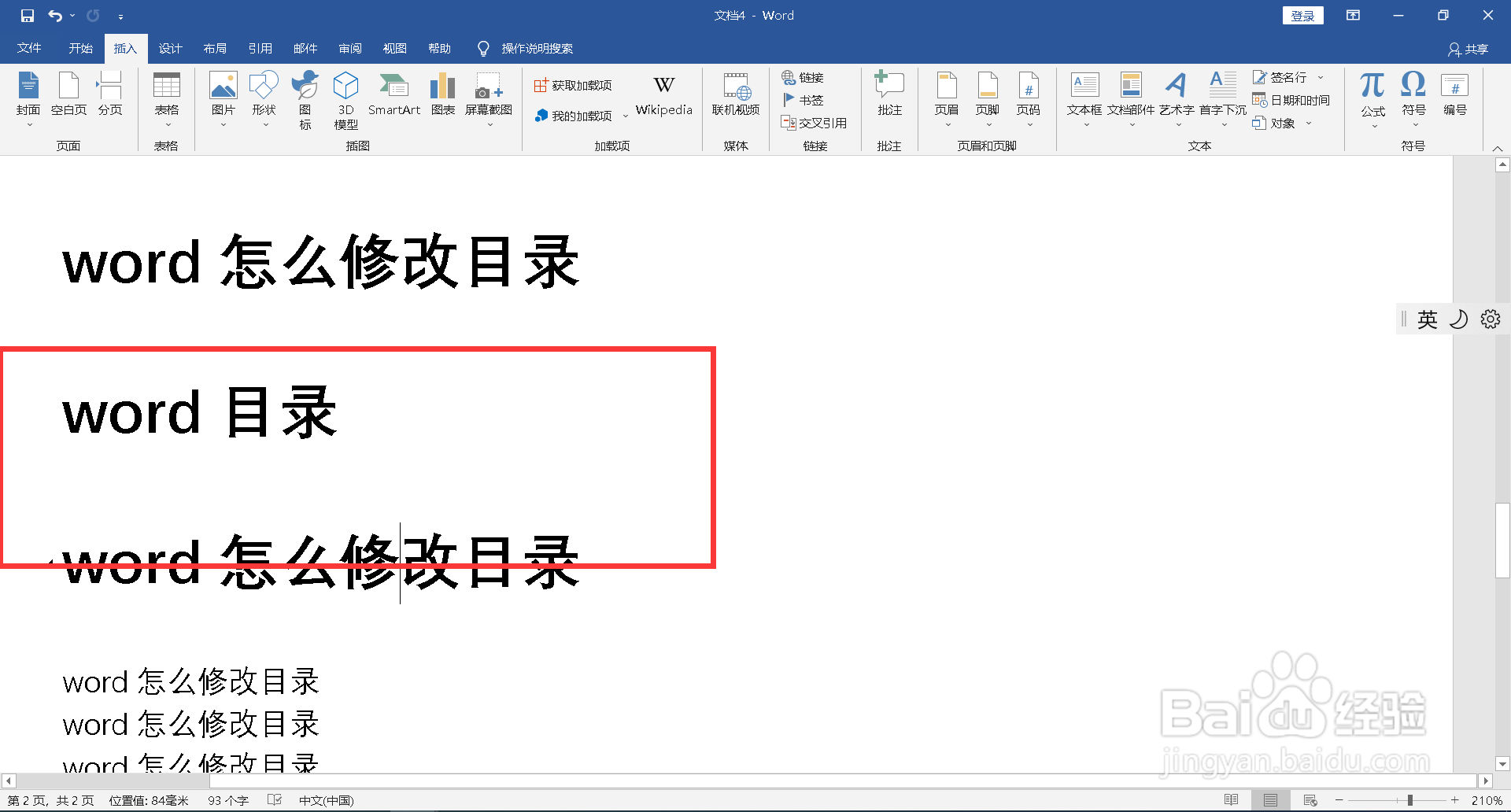Get add-ins (获取加载项)
The width and height of the screenshot is (1511, 812).
[x=573, y=85]
